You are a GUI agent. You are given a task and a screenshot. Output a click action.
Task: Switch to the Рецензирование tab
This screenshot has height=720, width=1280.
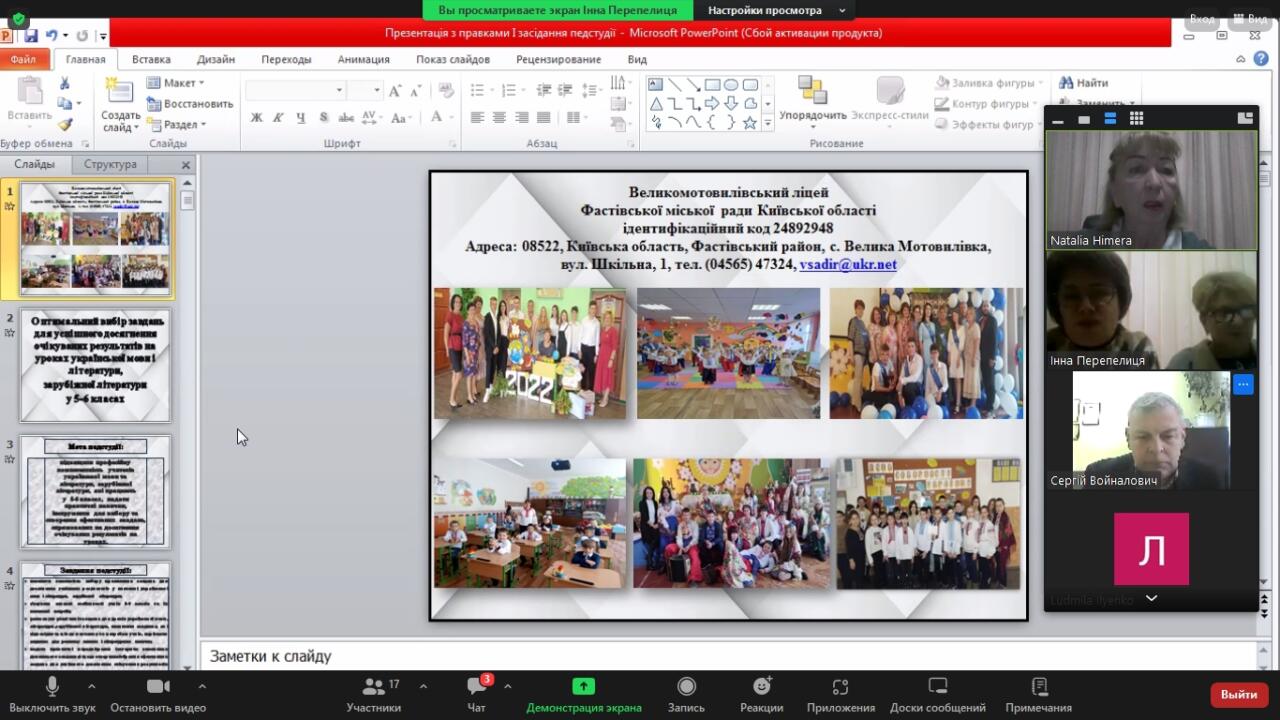(x=559, y=59)
